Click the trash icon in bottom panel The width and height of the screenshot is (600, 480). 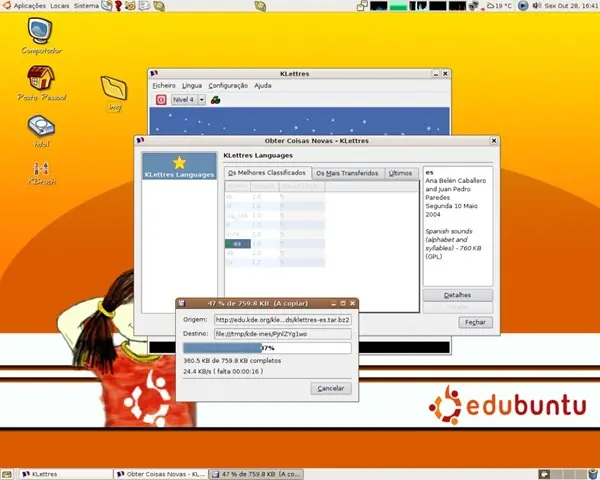593,474
